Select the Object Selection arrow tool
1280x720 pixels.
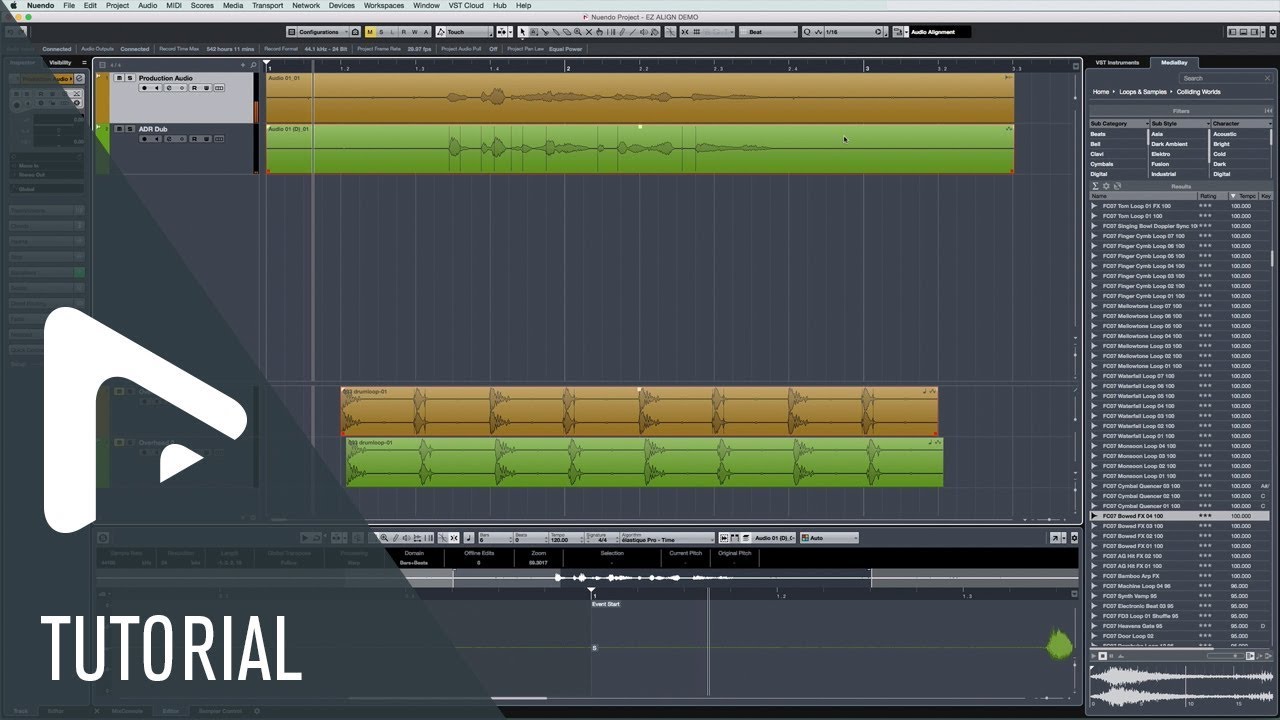[523, 32]
